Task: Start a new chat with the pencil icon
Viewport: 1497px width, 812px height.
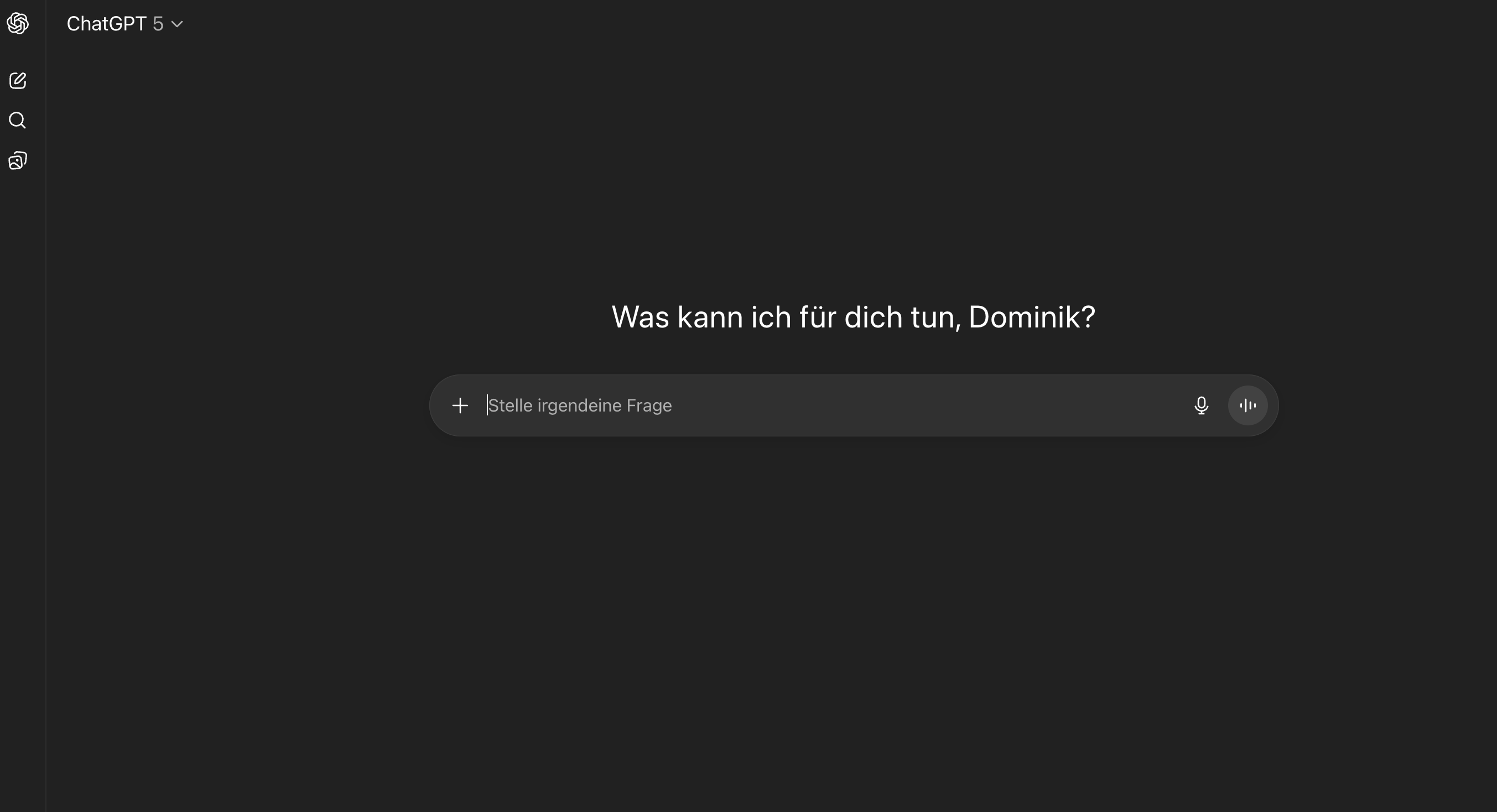Action: tap(18, 80)
